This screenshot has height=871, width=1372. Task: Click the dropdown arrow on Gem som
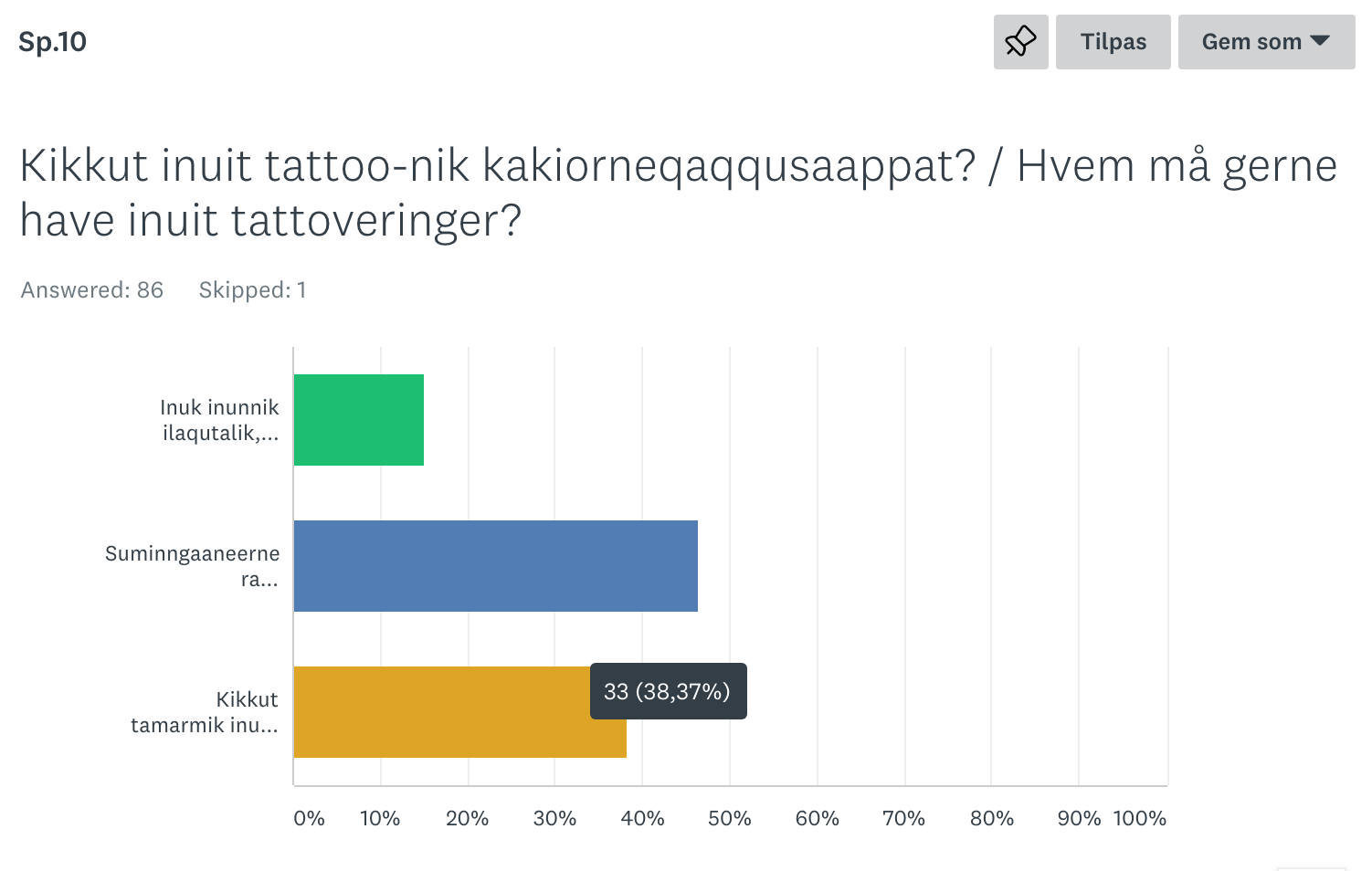point(1319,41)
